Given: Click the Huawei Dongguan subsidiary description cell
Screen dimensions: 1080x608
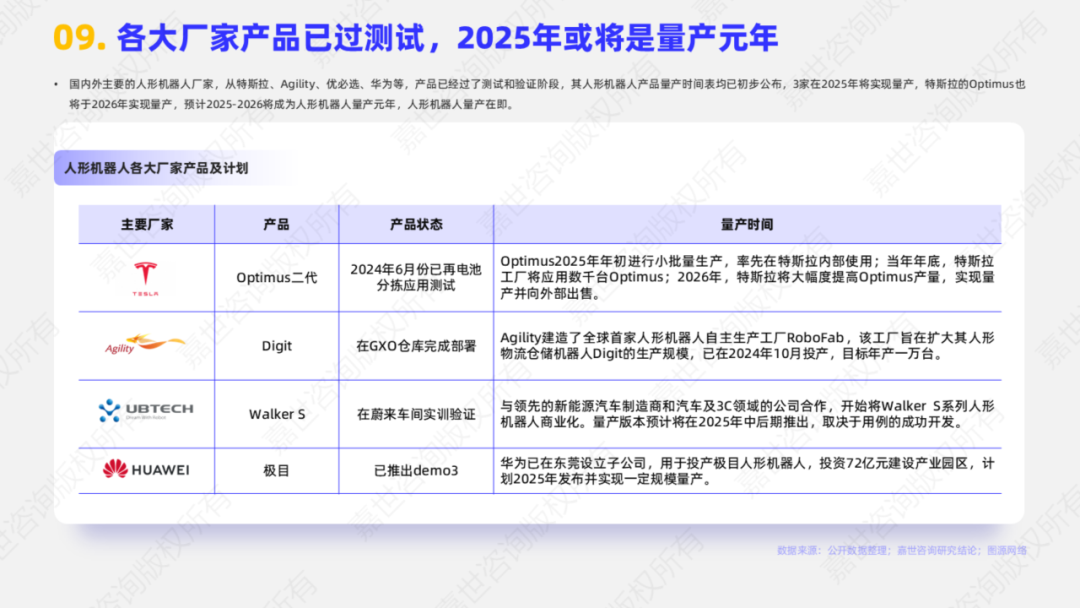Looking at the screenshot, I should (x=747, y=471).
